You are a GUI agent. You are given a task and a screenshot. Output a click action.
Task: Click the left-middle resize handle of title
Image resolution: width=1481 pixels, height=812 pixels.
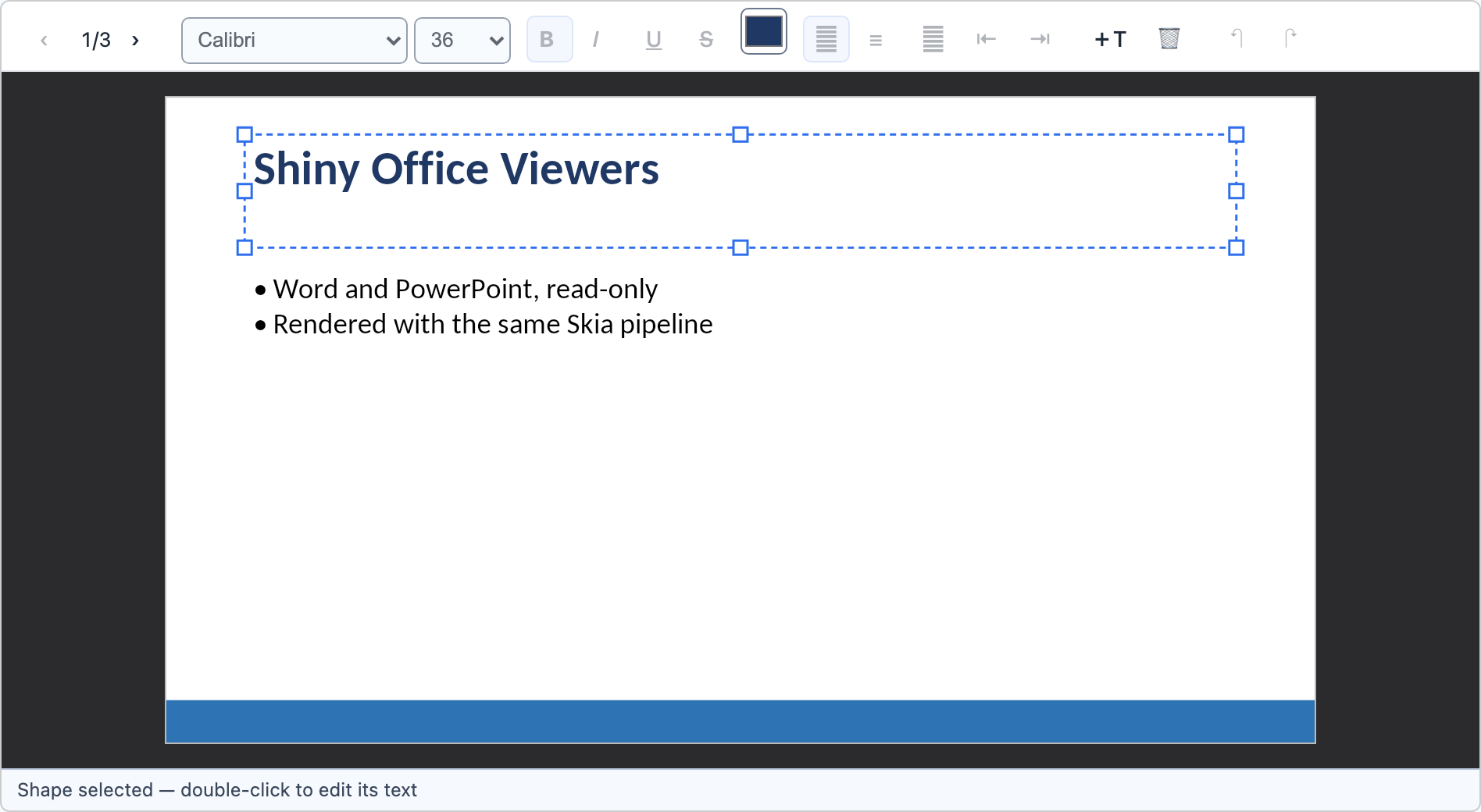click(x=244, y=191)
